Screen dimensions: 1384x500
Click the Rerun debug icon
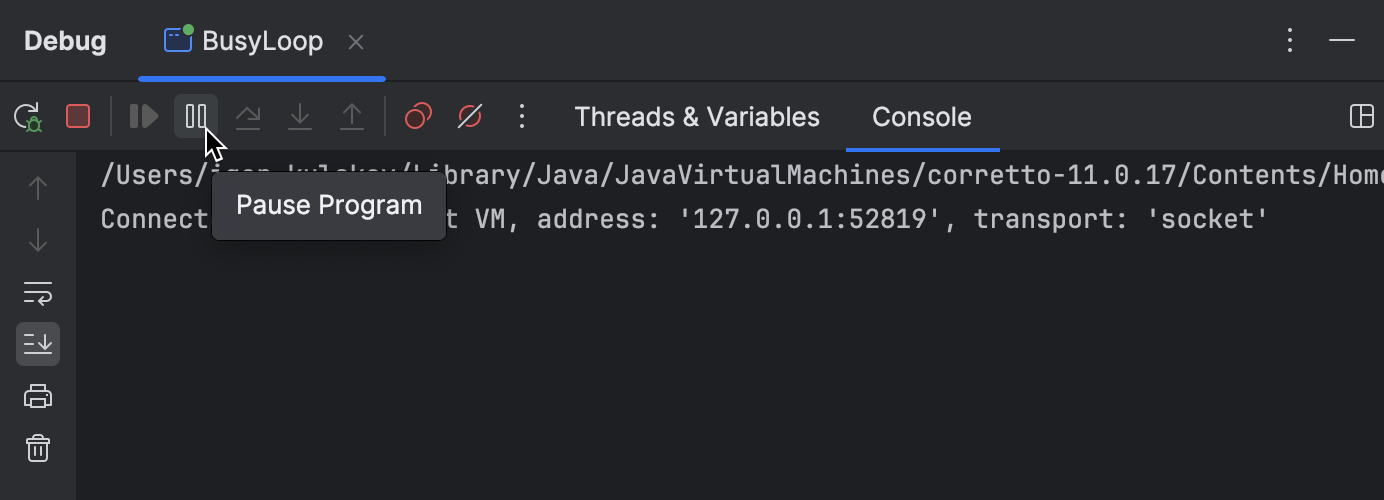(x=28, y=117)
